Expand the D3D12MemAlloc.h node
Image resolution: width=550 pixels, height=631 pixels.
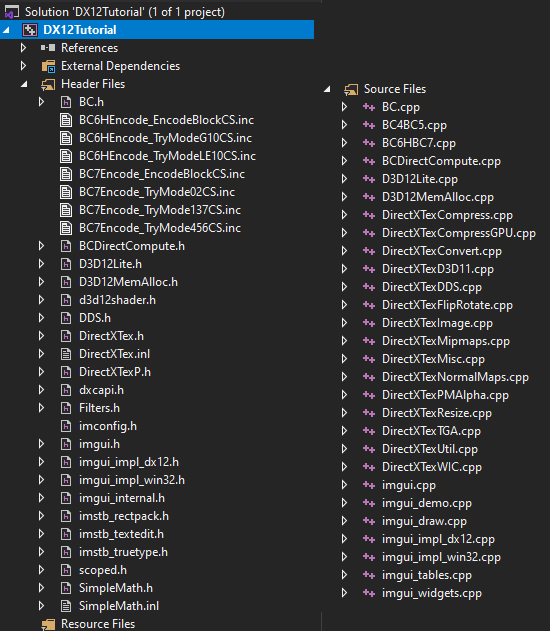[41, 282]
